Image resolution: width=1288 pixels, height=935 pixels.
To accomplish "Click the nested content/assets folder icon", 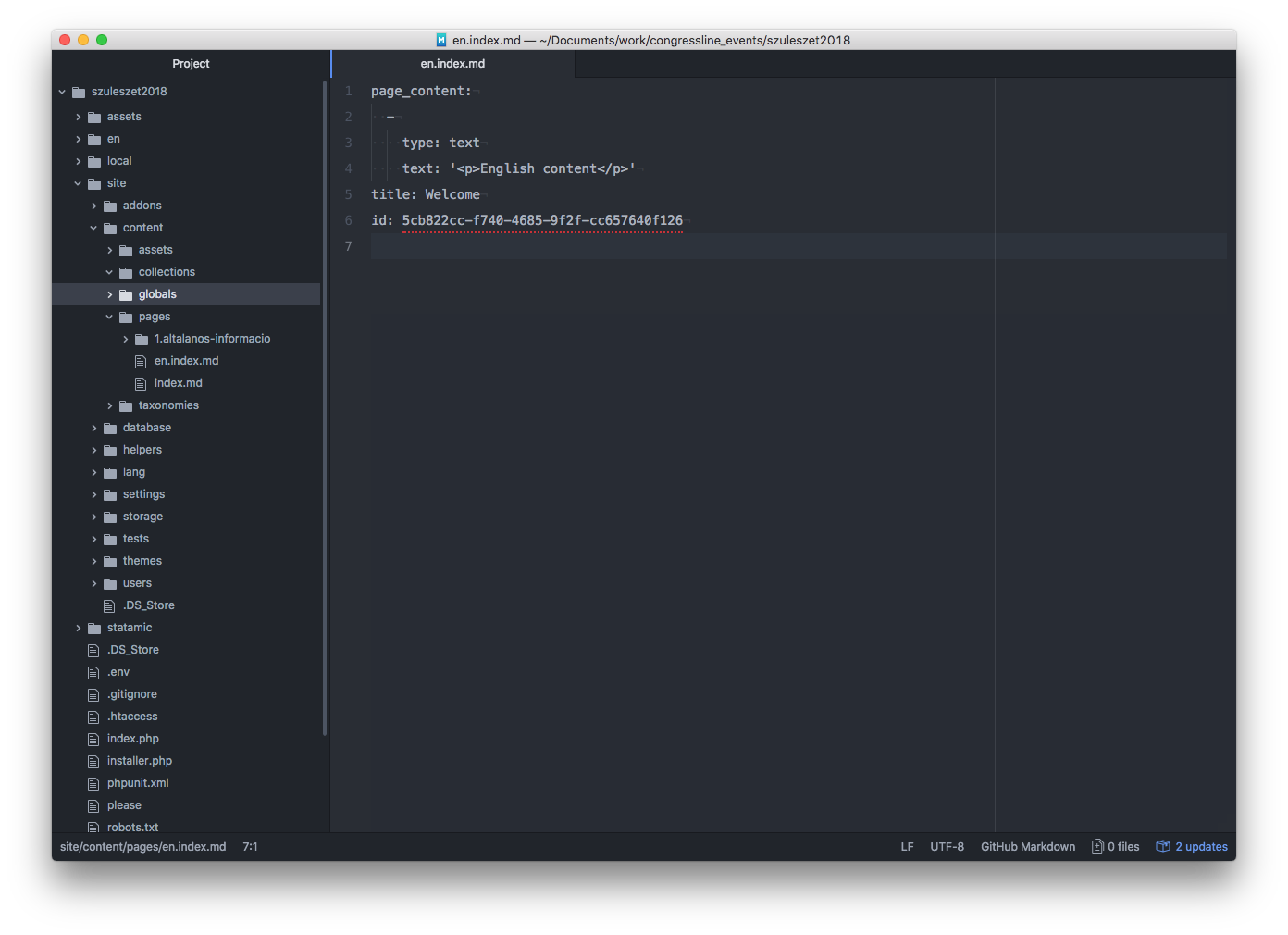I will point(126,250).
